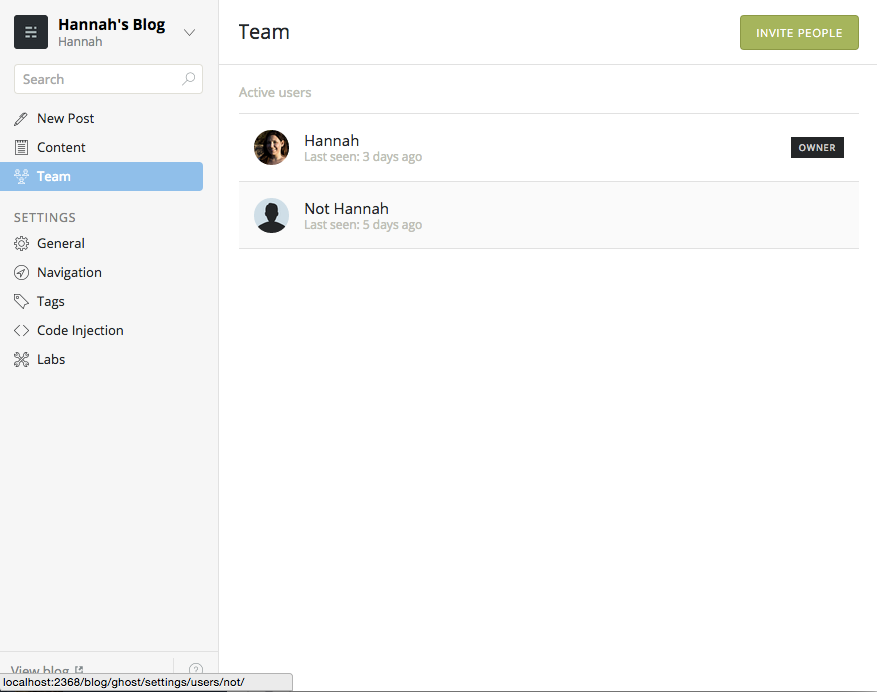Click the Invite People button
The image size is (877, 692).
(799, 32)
